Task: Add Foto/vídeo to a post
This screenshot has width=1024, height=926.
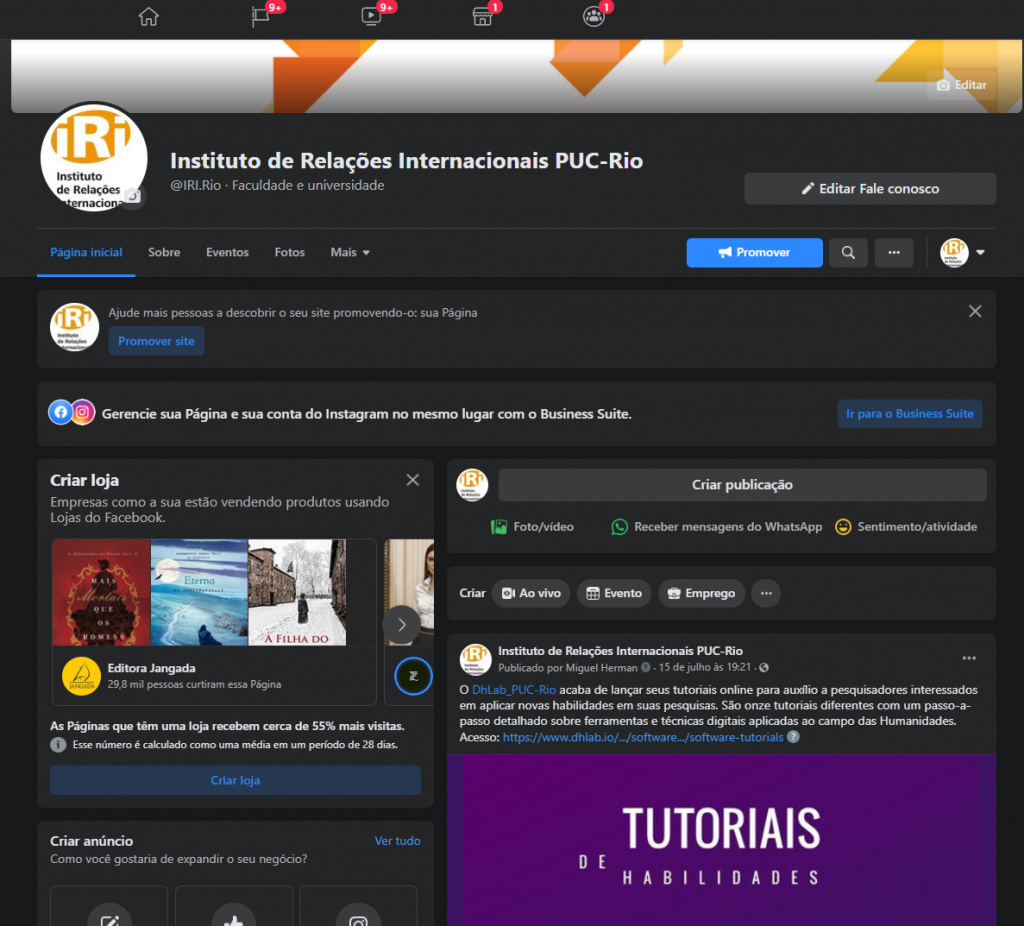Action: tap(532, 526)
